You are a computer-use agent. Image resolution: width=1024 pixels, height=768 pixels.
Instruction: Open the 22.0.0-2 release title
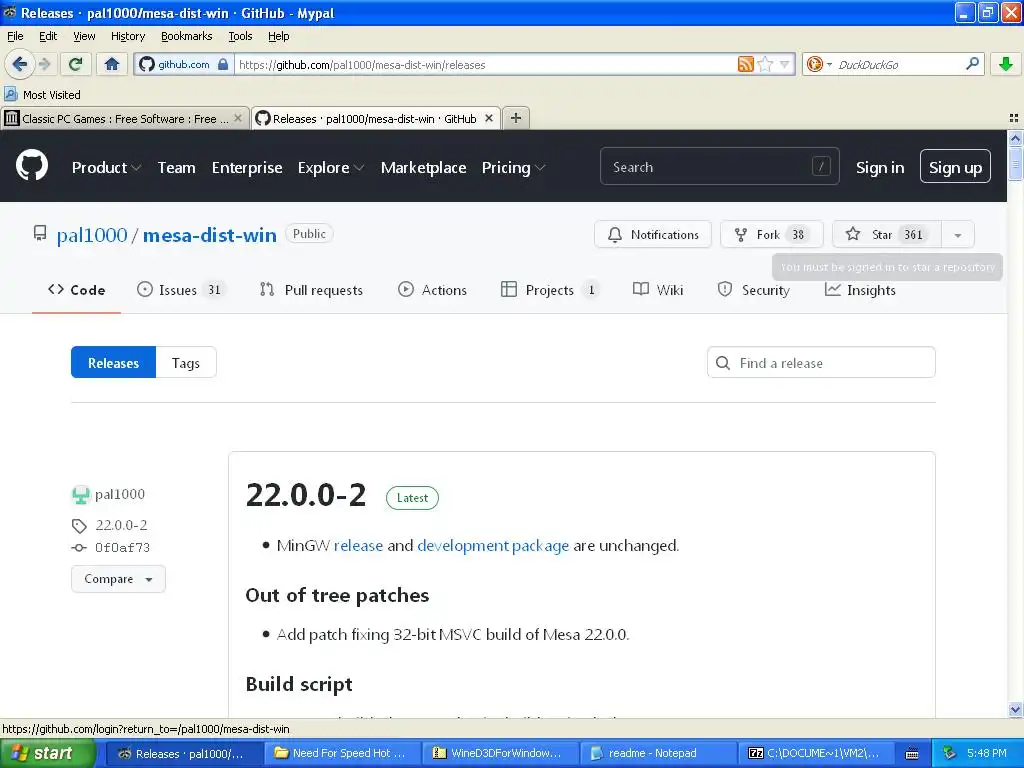click(x=306, y=495)
